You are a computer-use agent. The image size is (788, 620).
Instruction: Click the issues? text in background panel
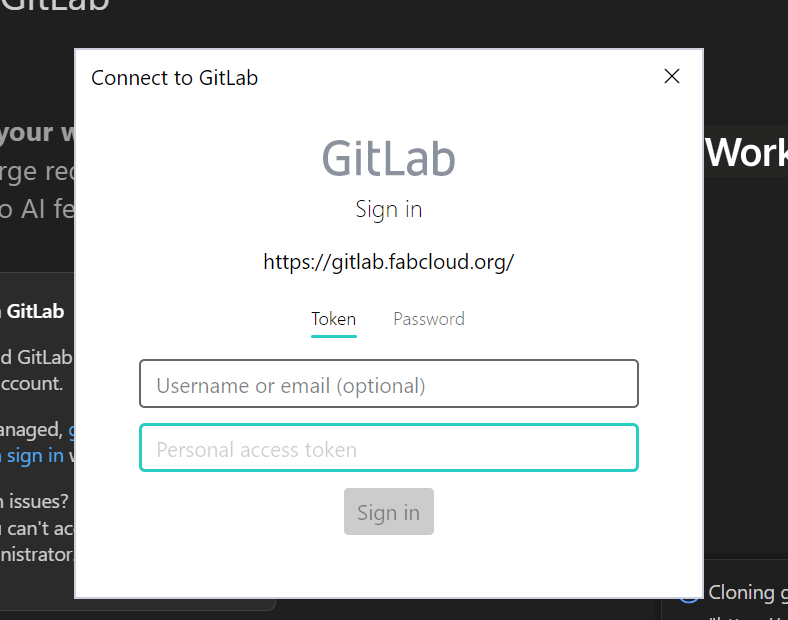pos(36,502)
